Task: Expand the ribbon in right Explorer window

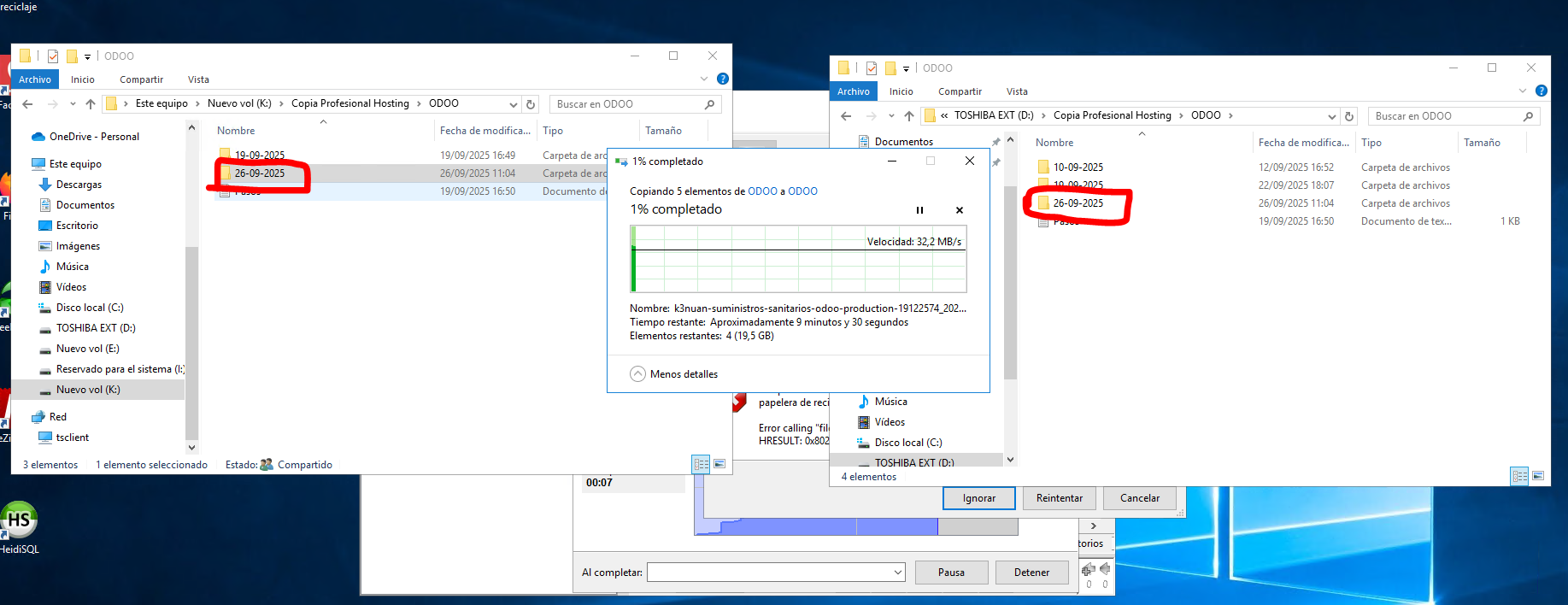Action: click(x=1522, y=91)
